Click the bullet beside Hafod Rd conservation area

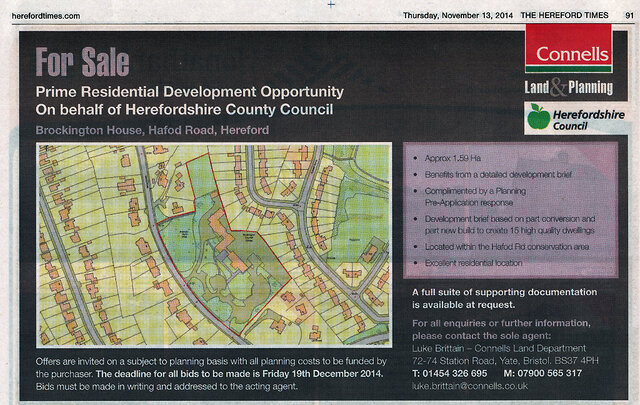pos(415,245)
